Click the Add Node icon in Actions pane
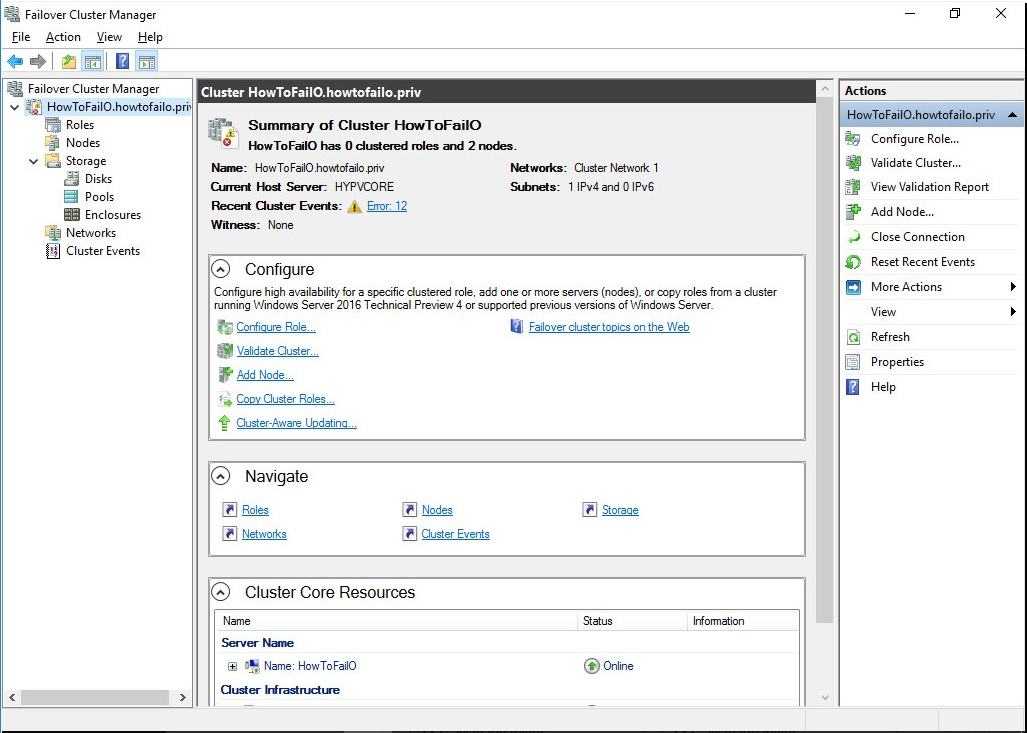1027x733 pixels. tap(853, 212)
